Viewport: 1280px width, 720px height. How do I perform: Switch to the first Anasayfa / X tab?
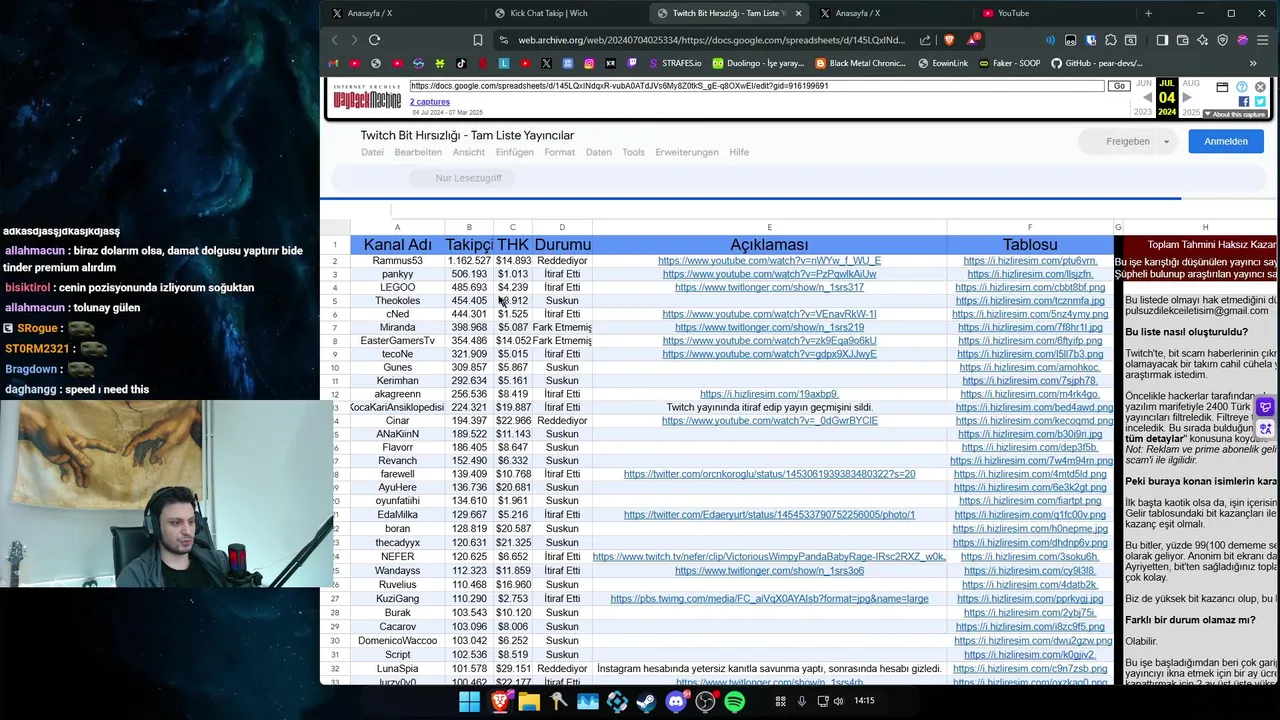[402, 13]
